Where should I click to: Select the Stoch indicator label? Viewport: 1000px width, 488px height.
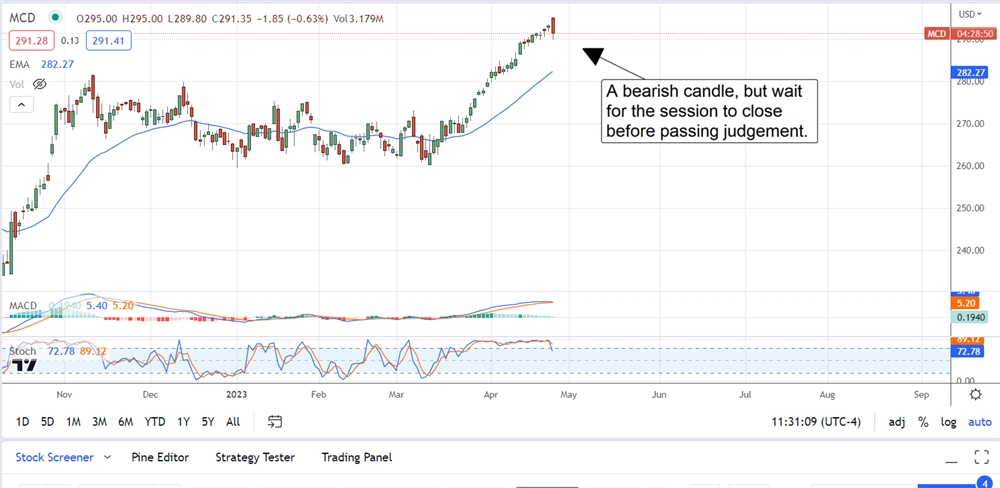pos(22,351)
